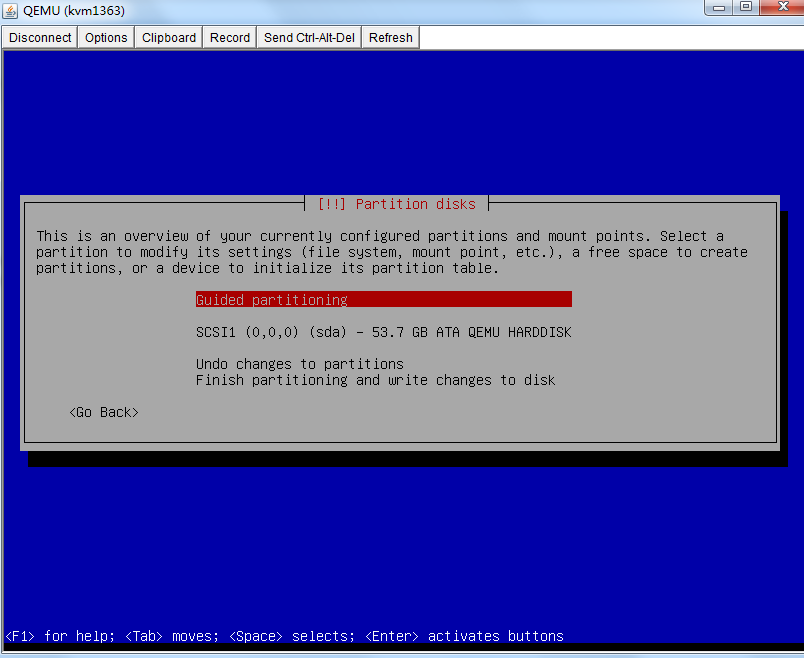
Task: Click the Disconnect button
Action: 40,37
